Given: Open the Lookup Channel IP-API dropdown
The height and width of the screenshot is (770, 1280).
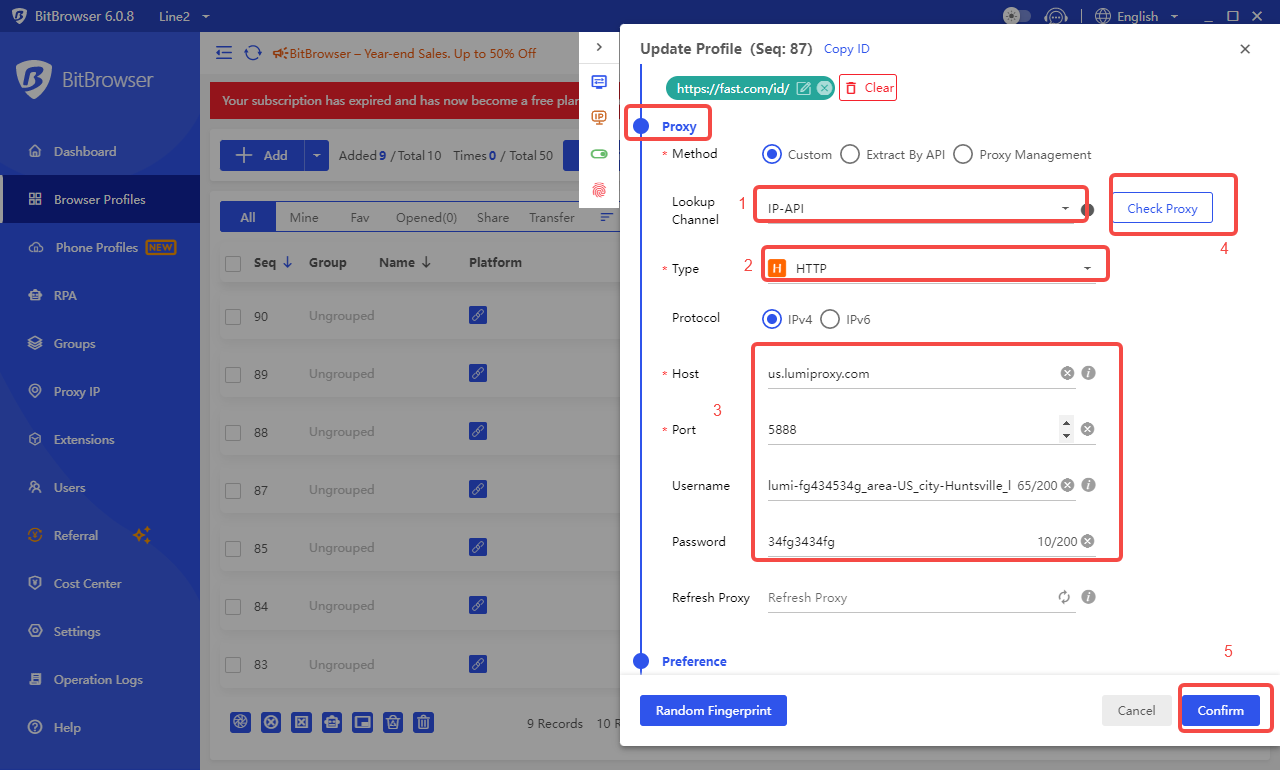Looking at the screenshot, I should click(919, 208).
